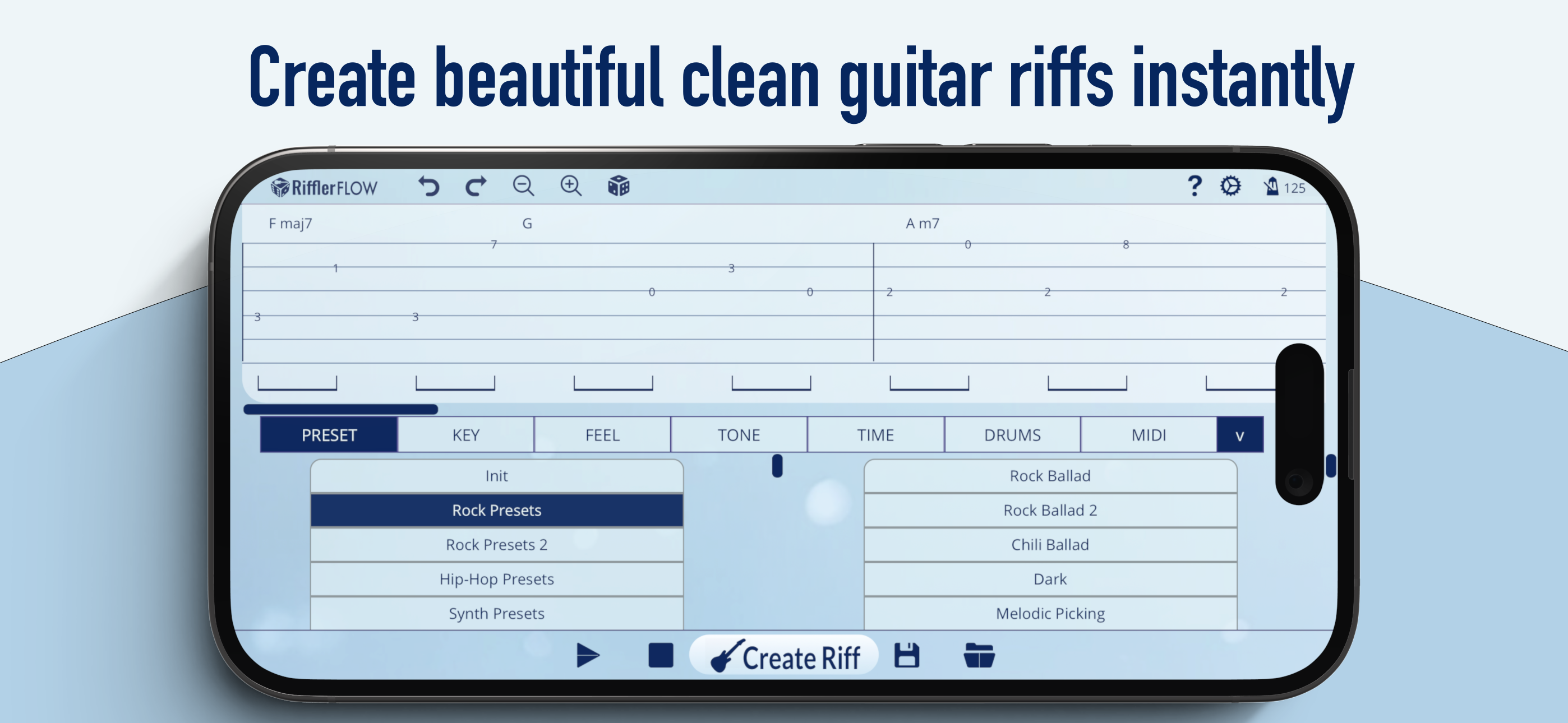Open the TIME tab

click(875, 434)
